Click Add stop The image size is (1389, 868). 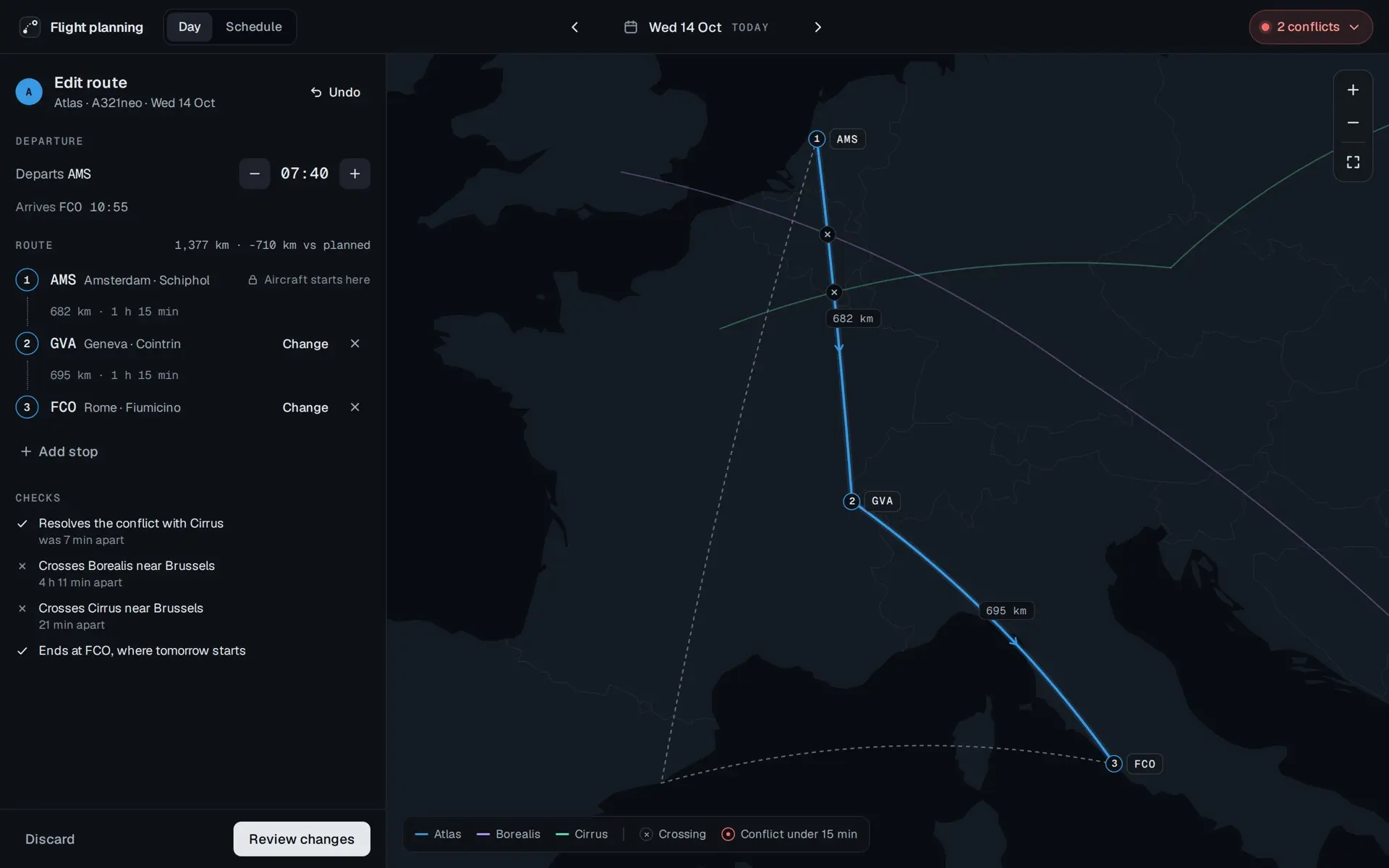click(59, 451)
